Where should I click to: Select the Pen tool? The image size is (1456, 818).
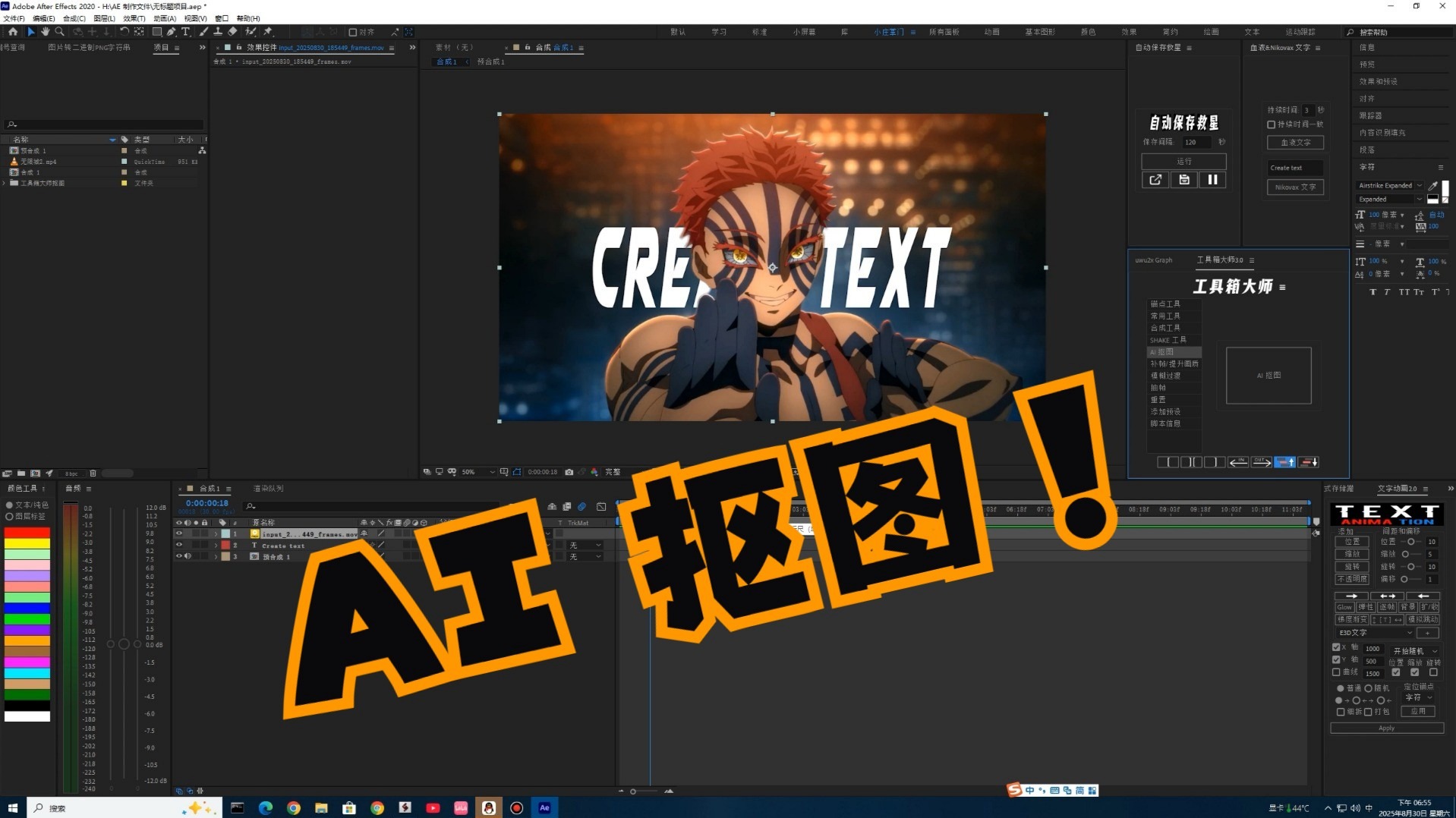click(172, 32)
